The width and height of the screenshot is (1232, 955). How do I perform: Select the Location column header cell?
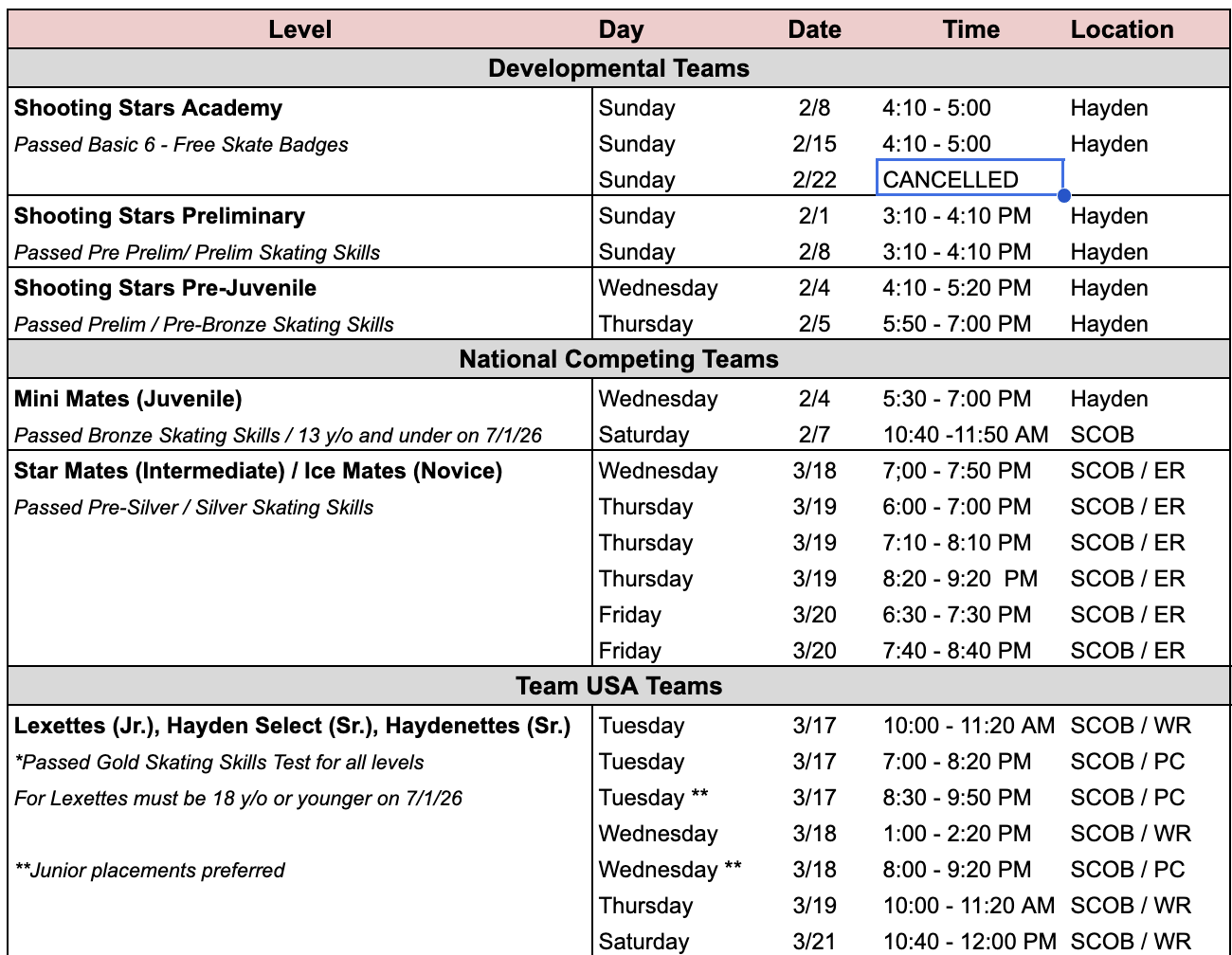tap(1121, 29)
